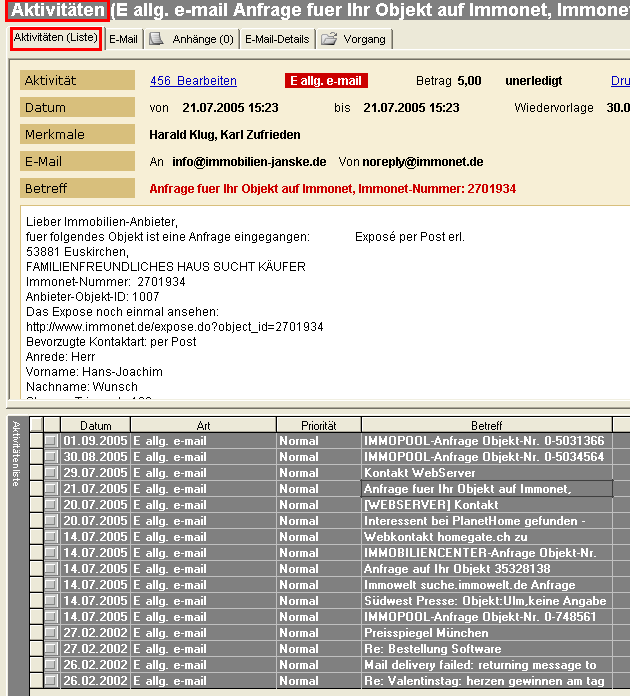Click inside the email body text area
The image size is (630, 696).
click(x=324, y=303)
